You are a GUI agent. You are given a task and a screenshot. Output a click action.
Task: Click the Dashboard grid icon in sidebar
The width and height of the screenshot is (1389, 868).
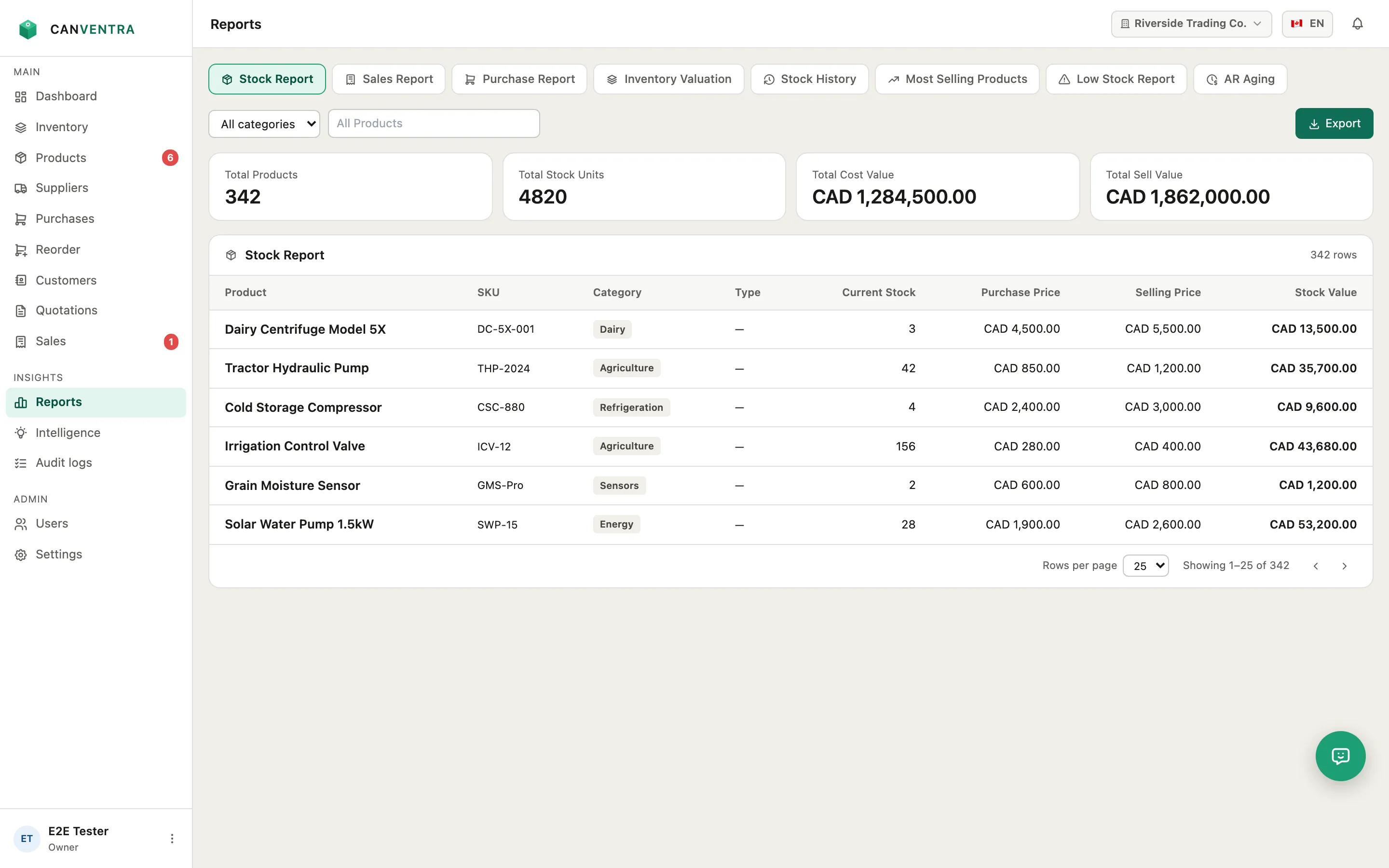pyautogui.click(x=21, y=96)
